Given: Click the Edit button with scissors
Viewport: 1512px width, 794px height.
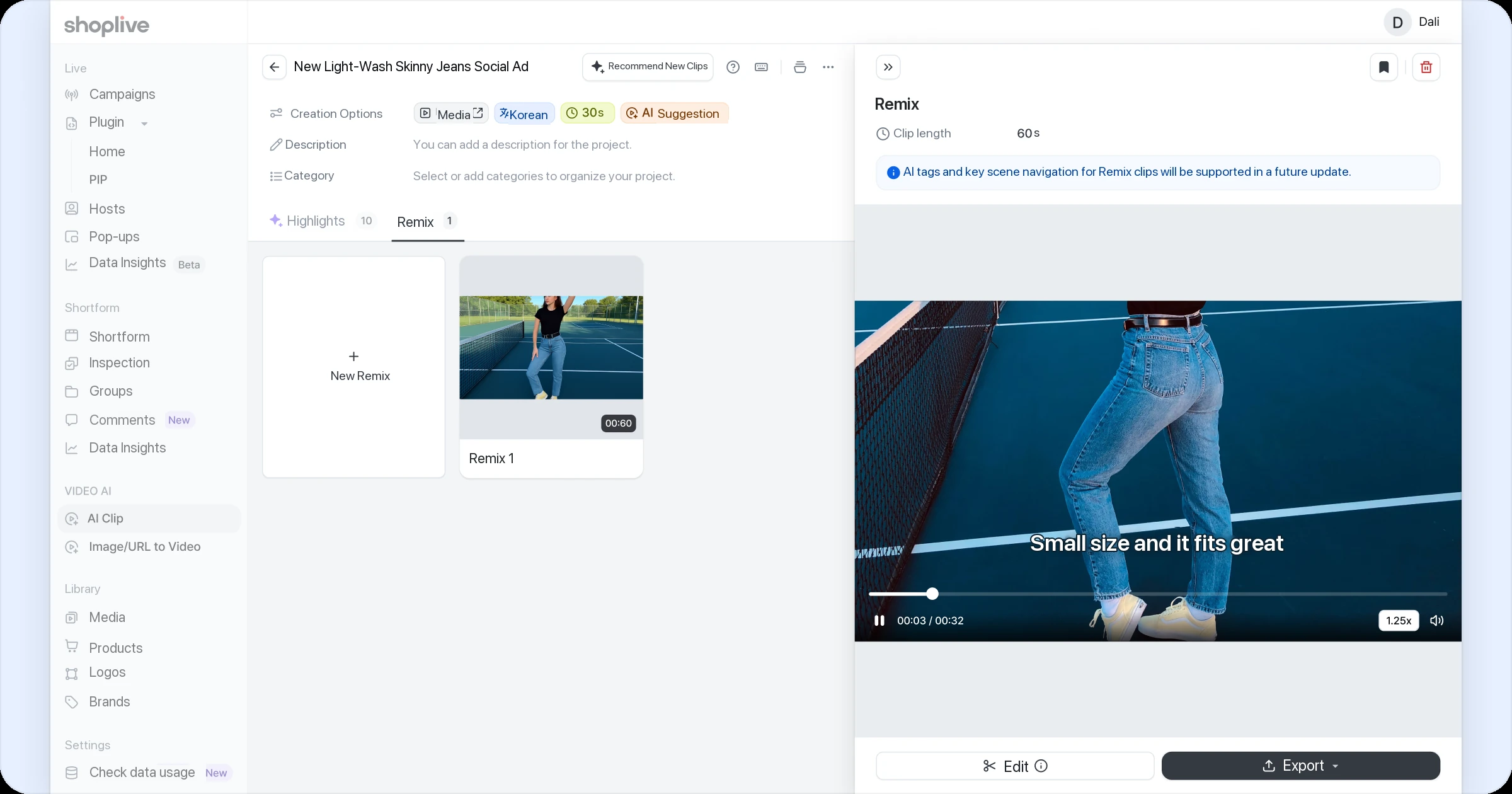Looking at the screenshot, I should (x=1014, y=766).
